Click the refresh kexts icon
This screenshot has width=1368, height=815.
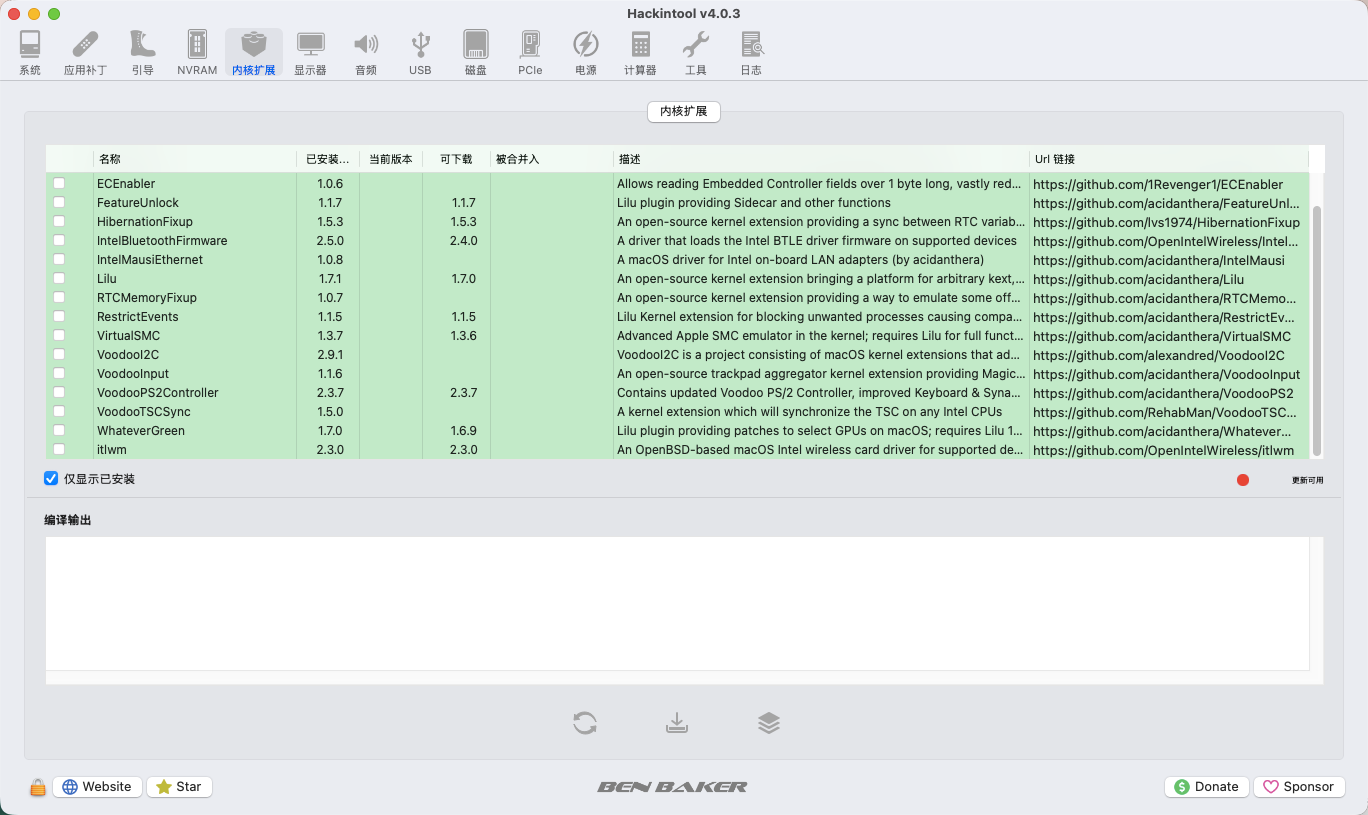pyautogui.click(x=585, y=722)
